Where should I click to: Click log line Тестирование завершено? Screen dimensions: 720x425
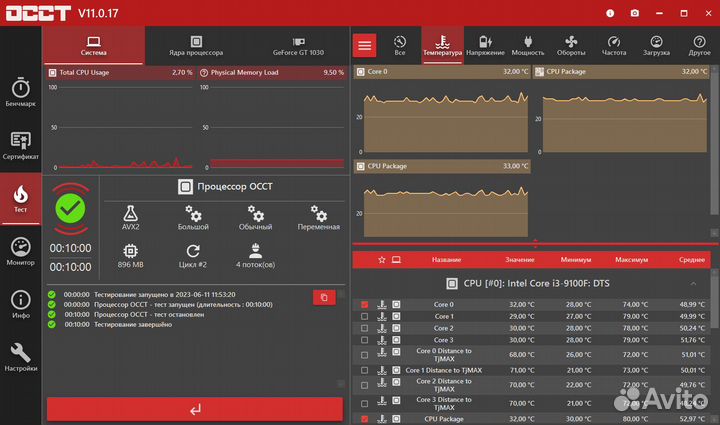133,324
